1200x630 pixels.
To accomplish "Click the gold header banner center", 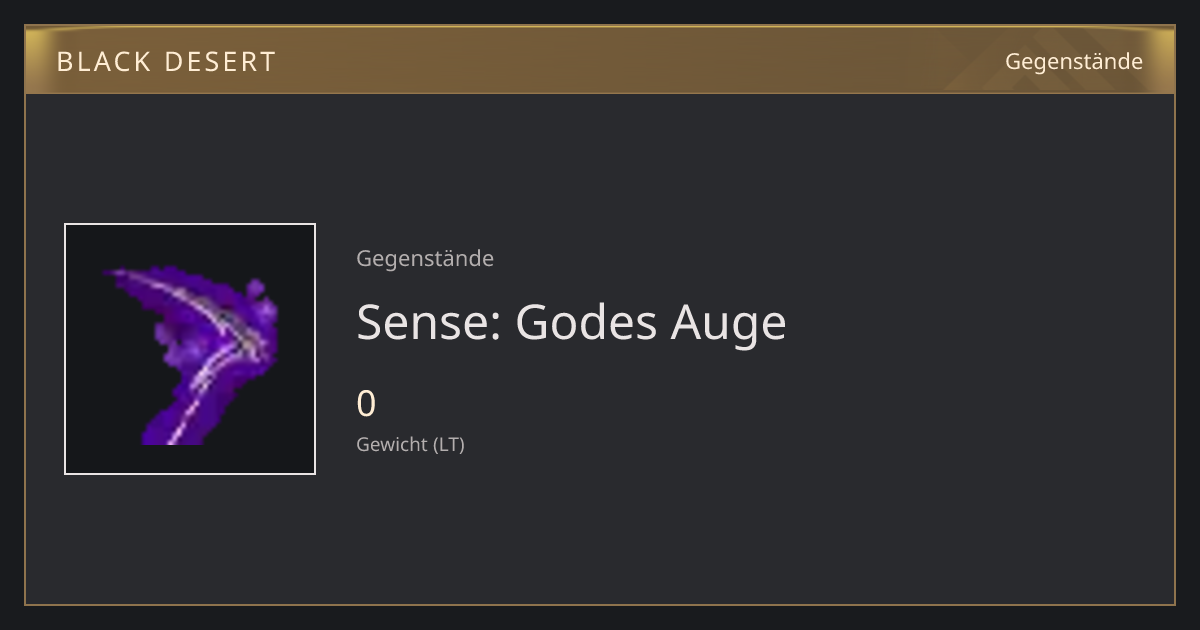I will [x=600, y=61].
